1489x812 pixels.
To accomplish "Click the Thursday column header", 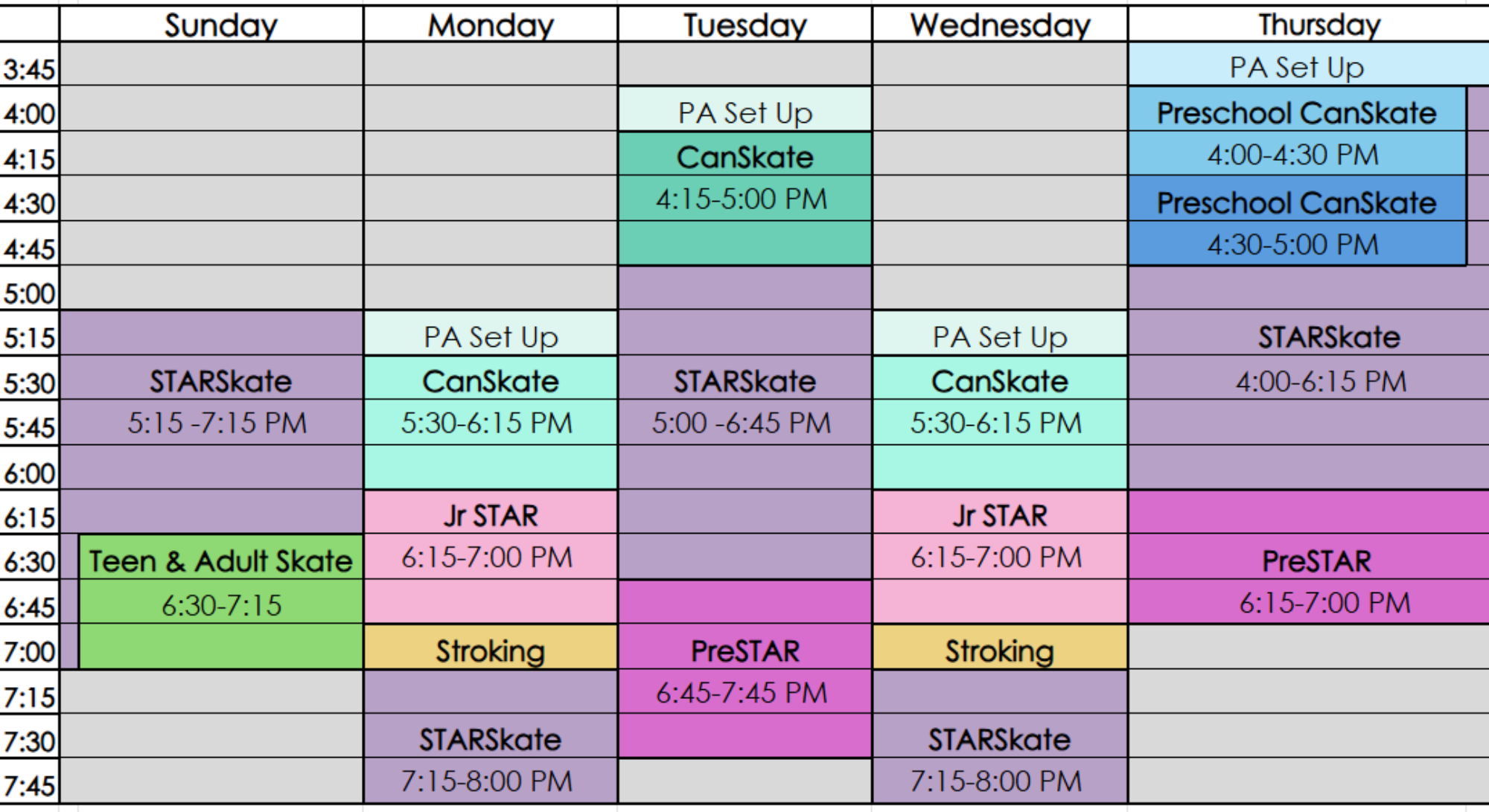I will click(x=1309, y=25).
